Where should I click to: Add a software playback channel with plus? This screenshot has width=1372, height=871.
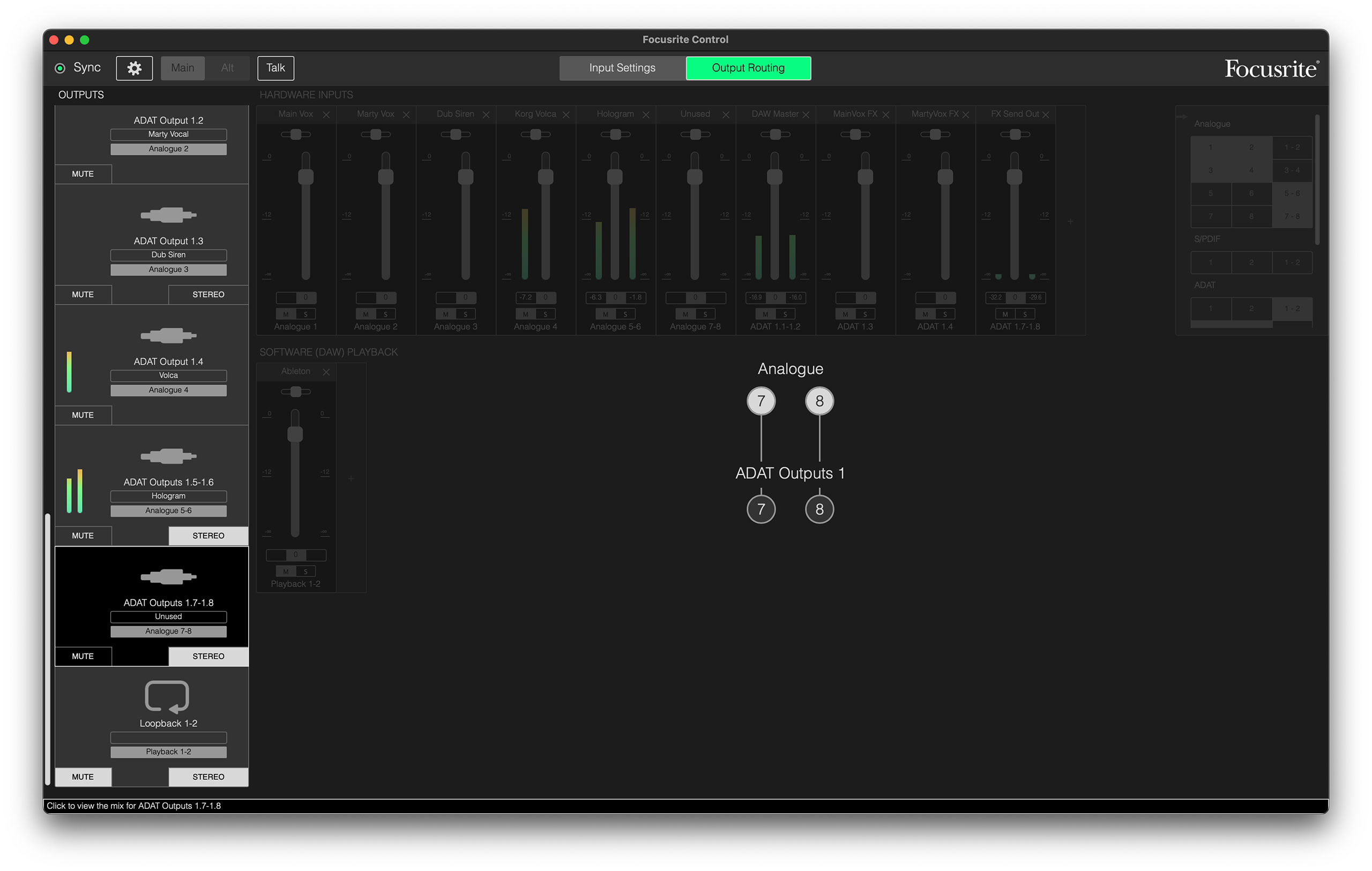point(351,479)
